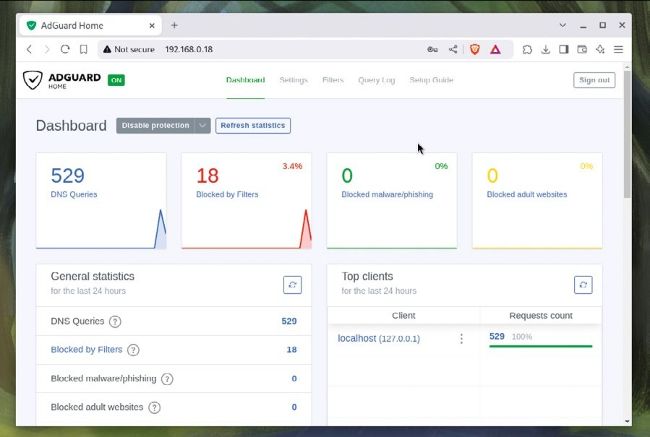Screen dimensions: 650x437
Task: Click the Disable protection button
Action: click(x=155, y=126)
